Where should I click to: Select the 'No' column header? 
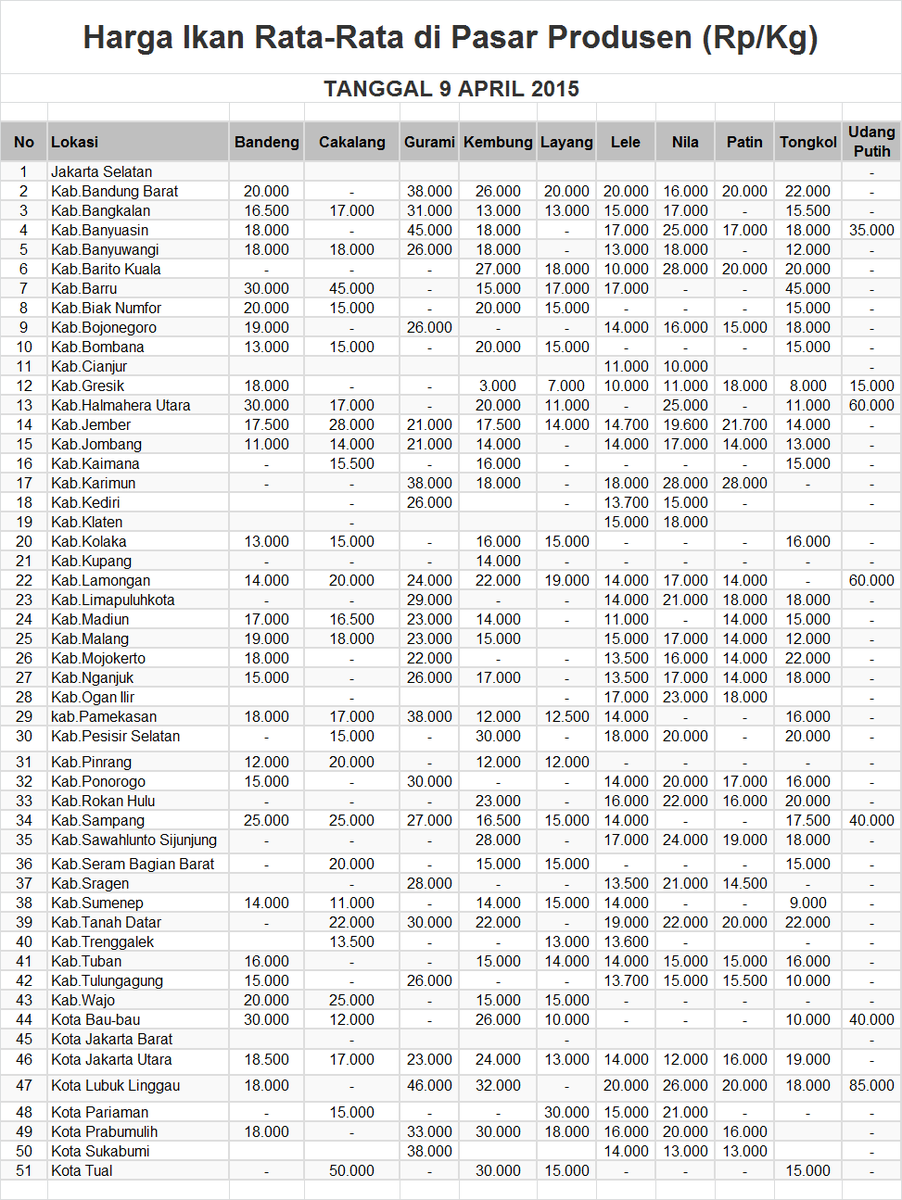coord(24,142)
